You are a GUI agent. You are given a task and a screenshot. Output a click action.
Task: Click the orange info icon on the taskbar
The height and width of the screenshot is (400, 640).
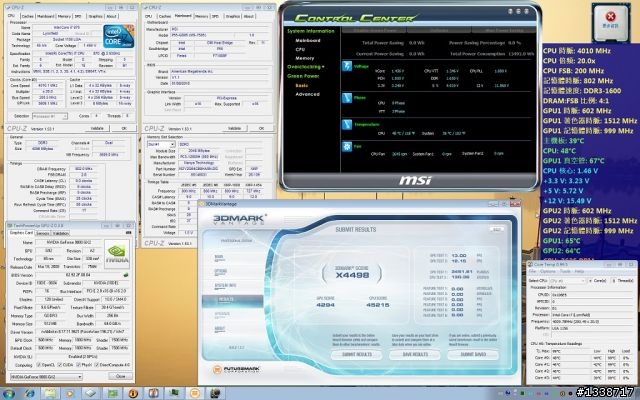pos(133,394)
